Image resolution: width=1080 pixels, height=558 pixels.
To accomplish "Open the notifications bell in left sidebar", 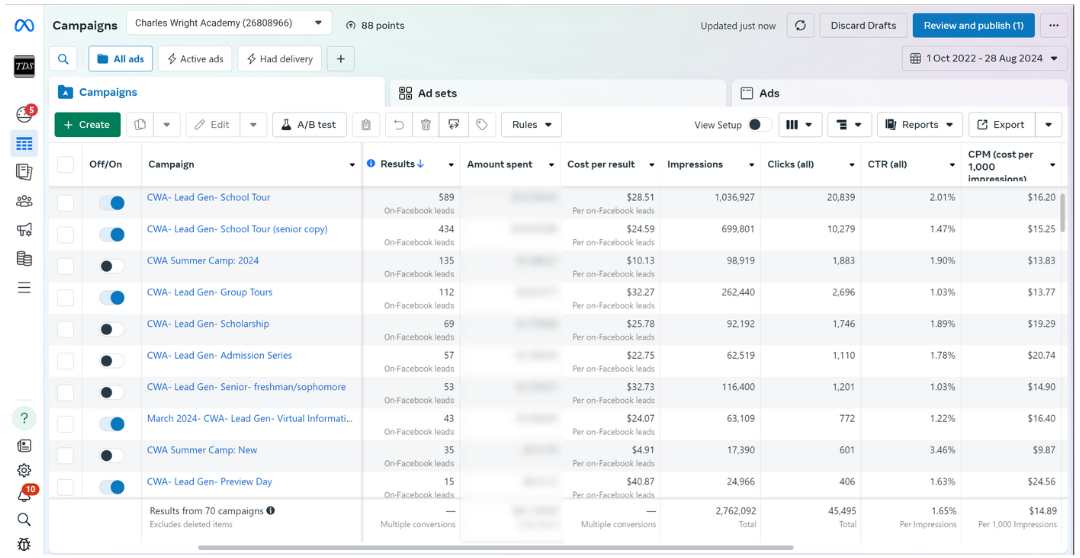I will pyautogui.click(x=24, y=494).
